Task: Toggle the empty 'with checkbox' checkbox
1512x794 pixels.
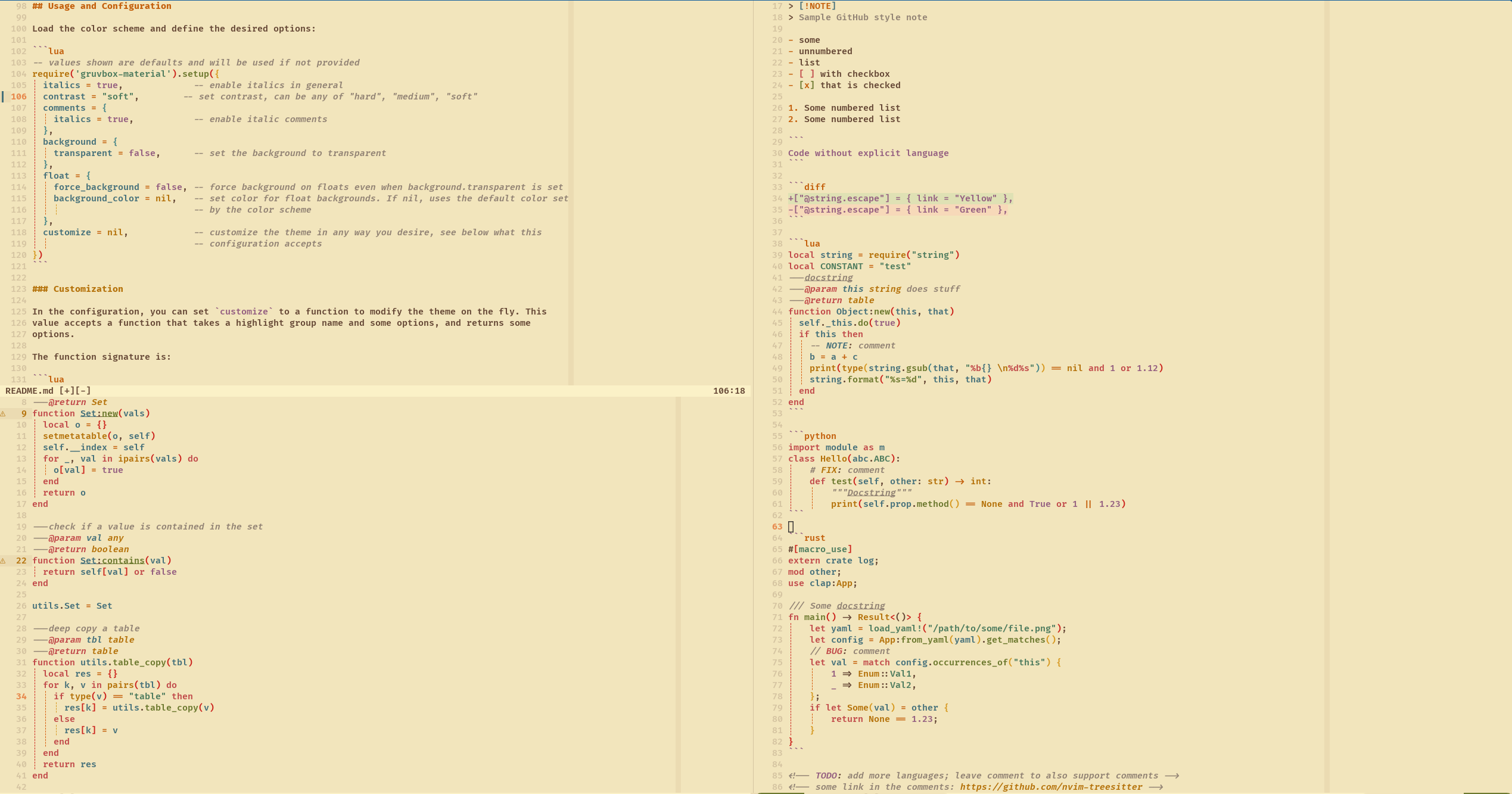Action: click(807, 74)
